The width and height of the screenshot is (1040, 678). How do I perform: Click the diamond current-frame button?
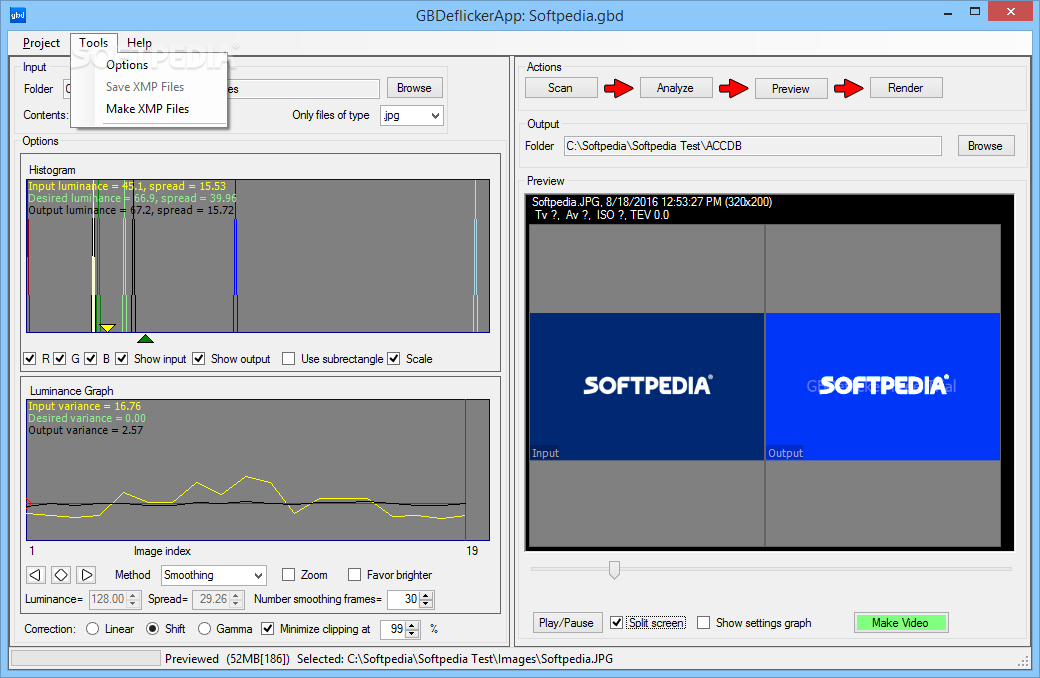61,575
